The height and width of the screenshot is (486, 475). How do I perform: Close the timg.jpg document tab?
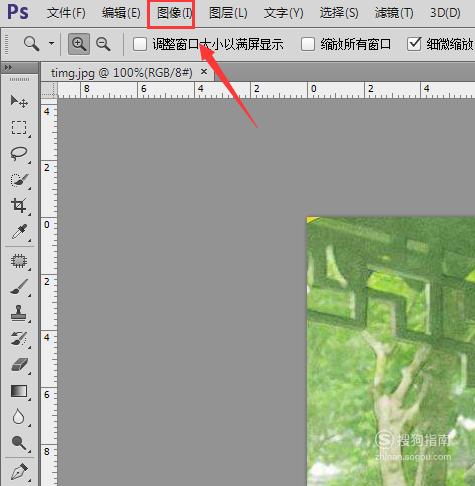point(204,71)
